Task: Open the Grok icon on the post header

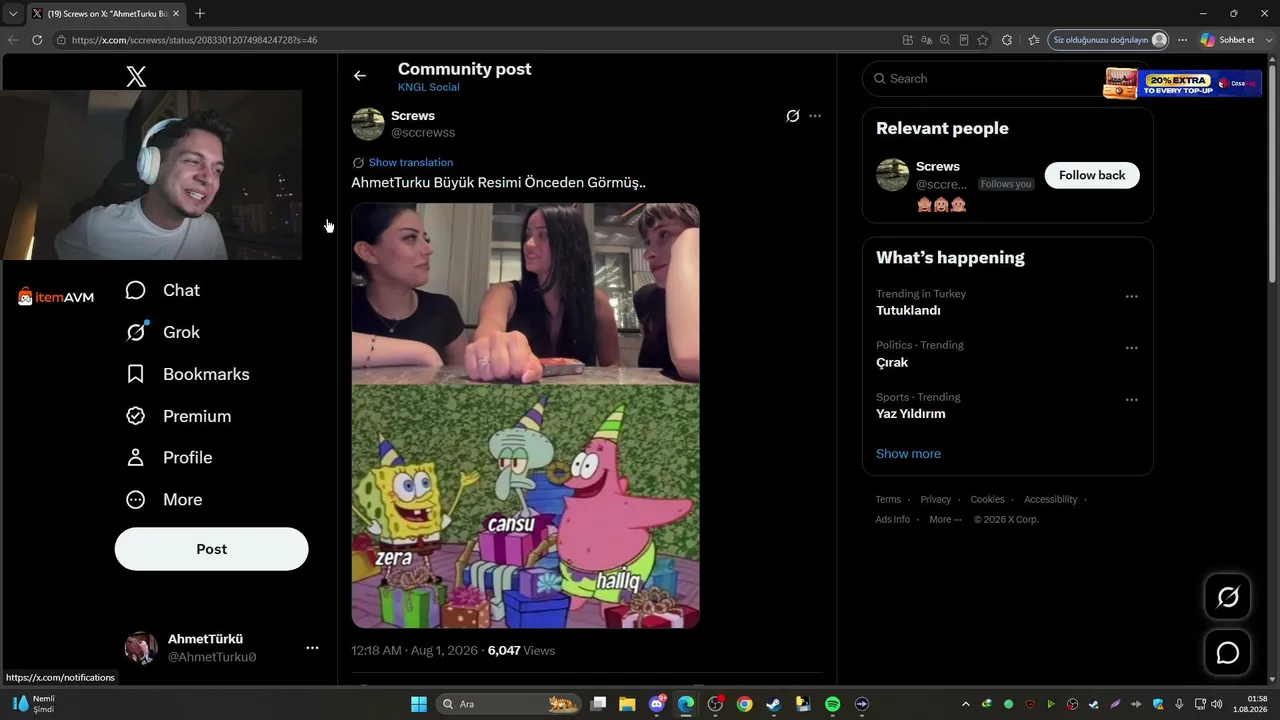Action: point(793,116)
